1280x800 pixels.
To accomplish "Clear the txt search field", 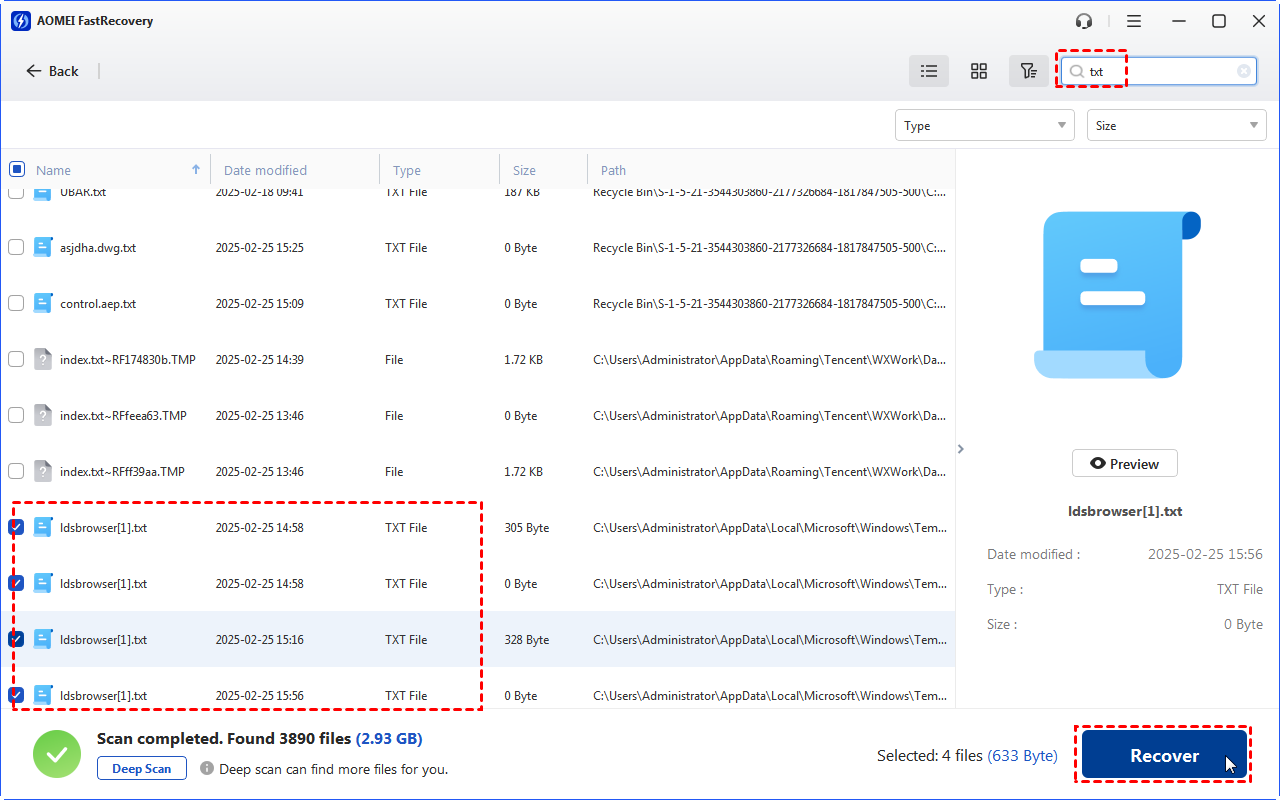I will click(1242, 71).
